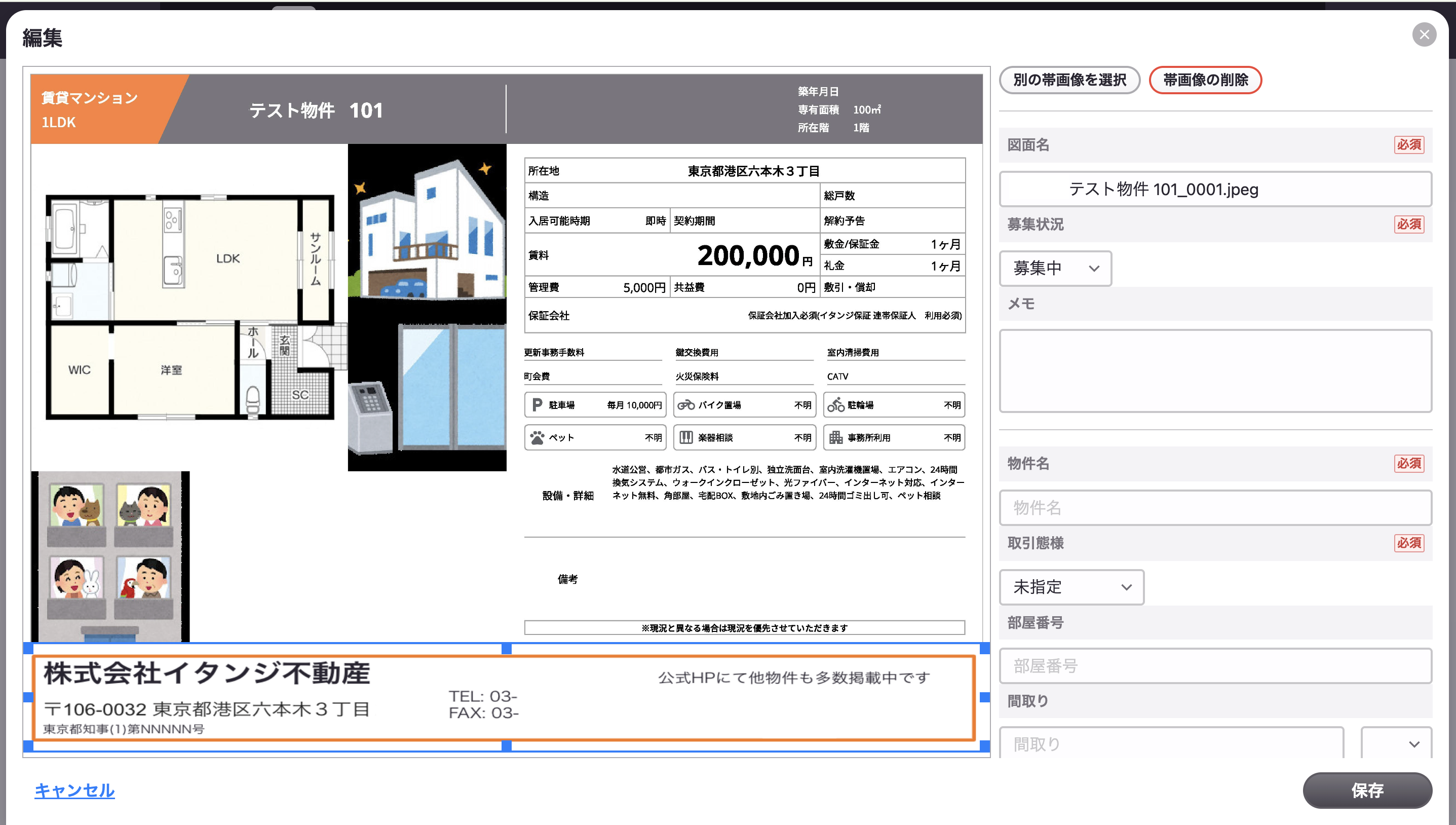
Task: Focus the メモ text area
Action: pos(1215,370)
